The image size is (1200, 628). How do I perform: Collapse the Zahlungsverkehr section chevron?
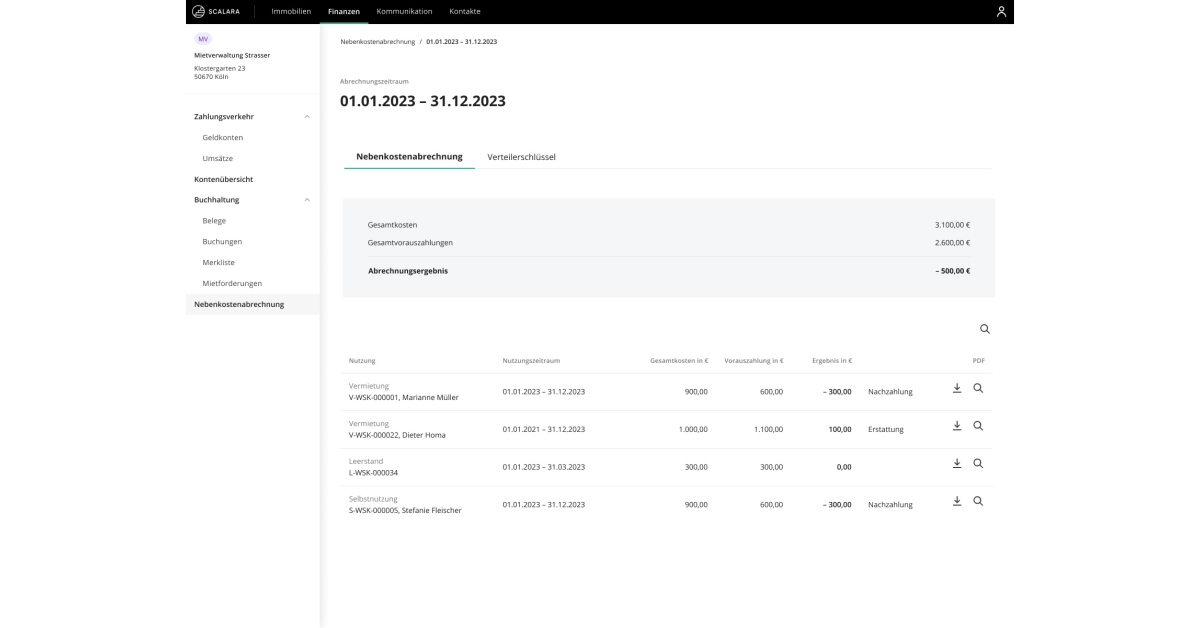point(307,116)
